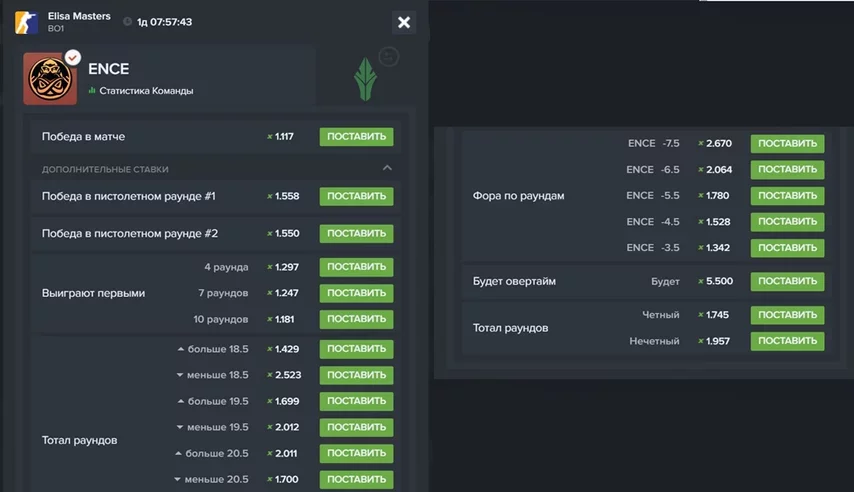Image resolution: width=854 pixels, height=492 pixels.
Task: Bet on Победа в пистолетном раунде #2
Action: click(x=356, y=233)
